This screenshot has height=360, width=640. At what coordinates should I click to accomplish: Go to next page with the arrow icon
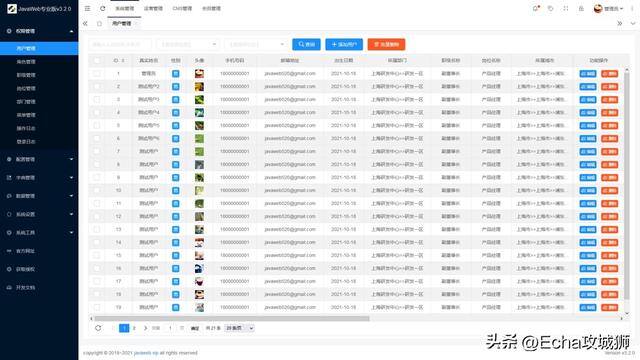click(x=145, y=328)
